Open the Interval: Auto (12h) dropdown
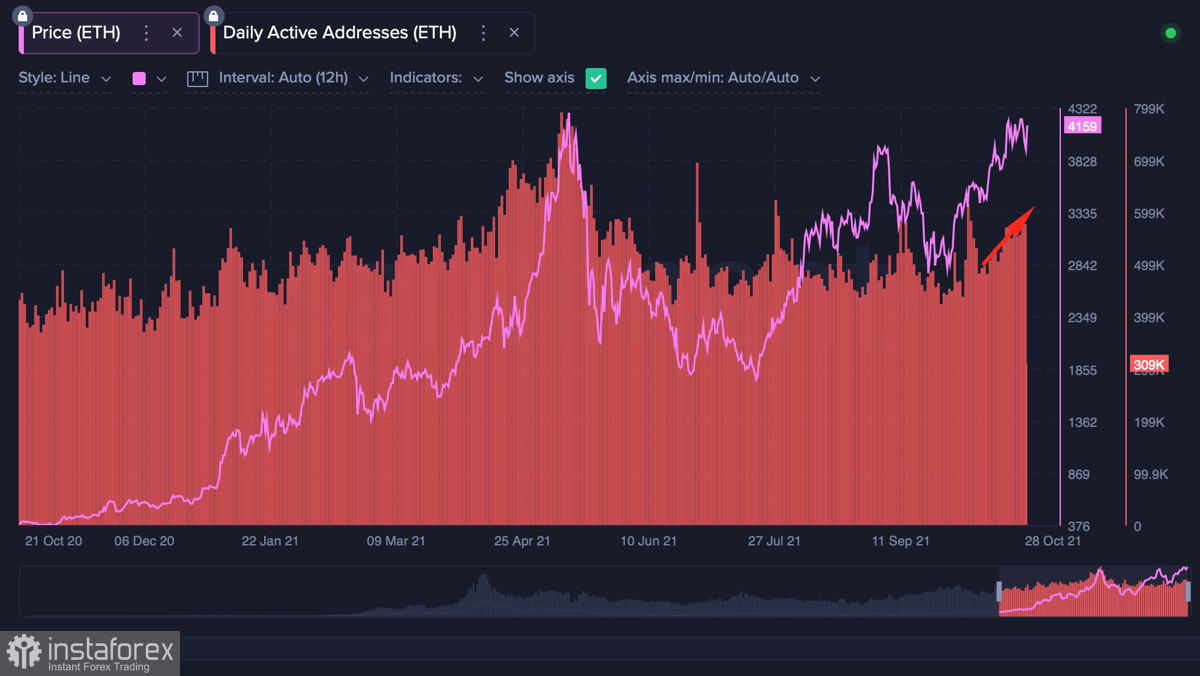This screenshot has width=1200, height=676. [294, 77]
